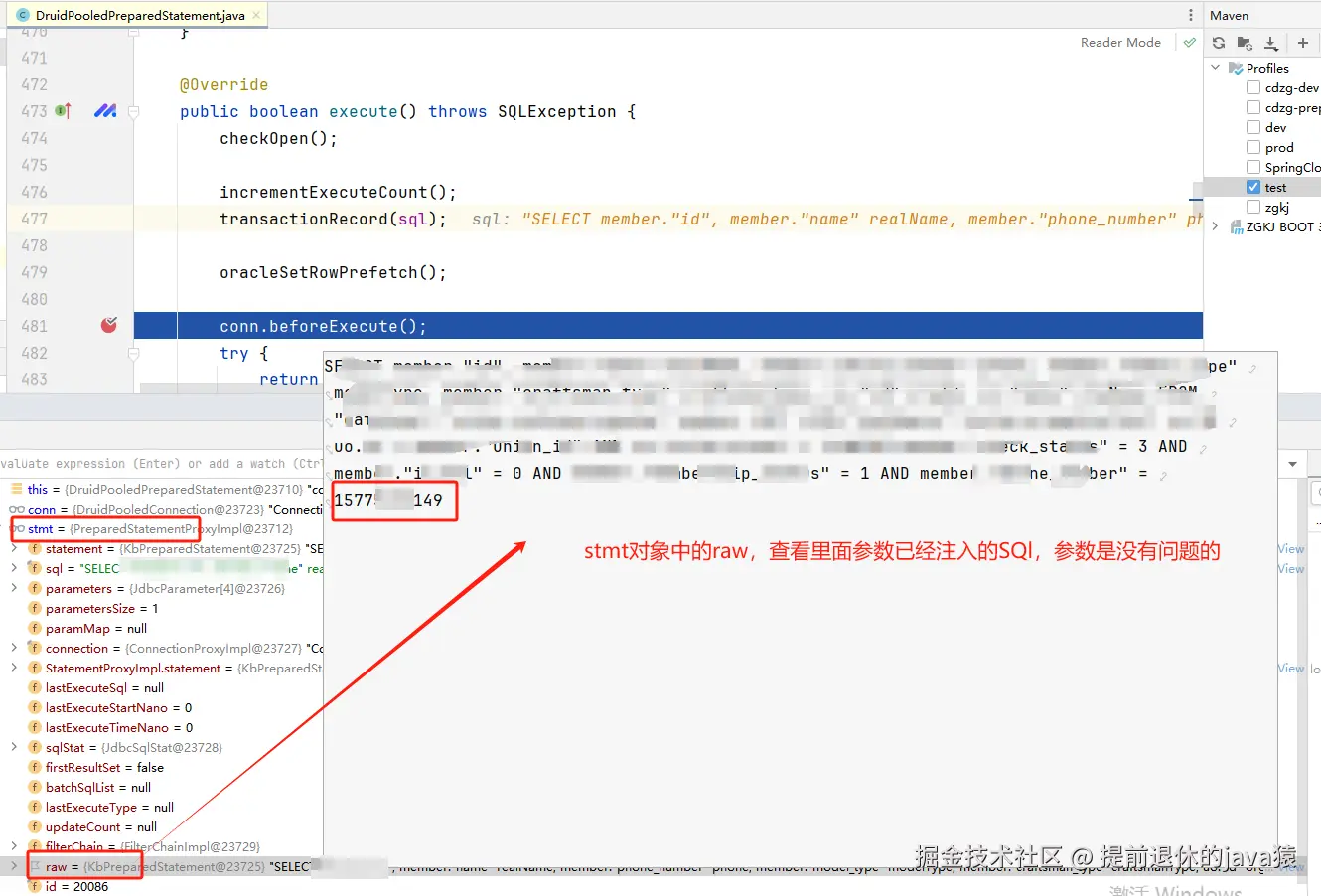The image size is (1321, 896).
Task: Select the filterChain variable row
Action: 162,846
